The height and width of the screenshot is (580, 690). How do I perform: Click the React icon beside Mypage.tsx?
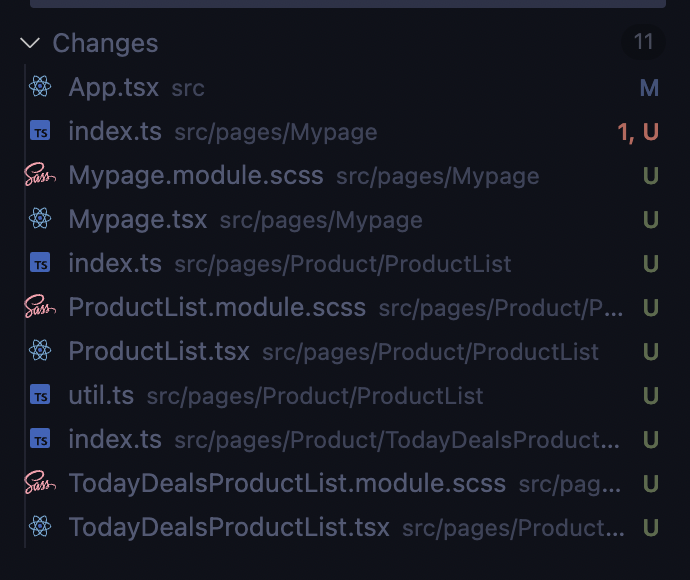(x=40, y=219)
